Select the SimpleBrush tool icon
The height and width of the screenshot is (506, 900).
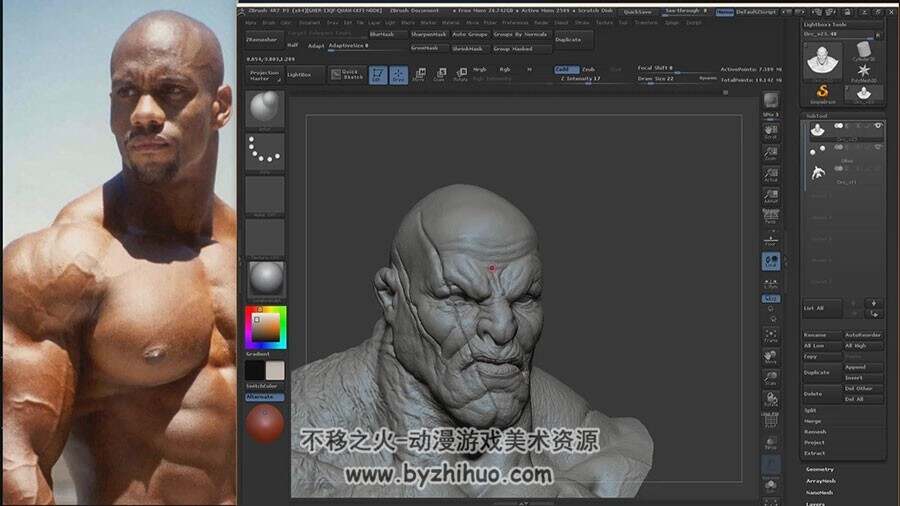[x=822, y=94]
